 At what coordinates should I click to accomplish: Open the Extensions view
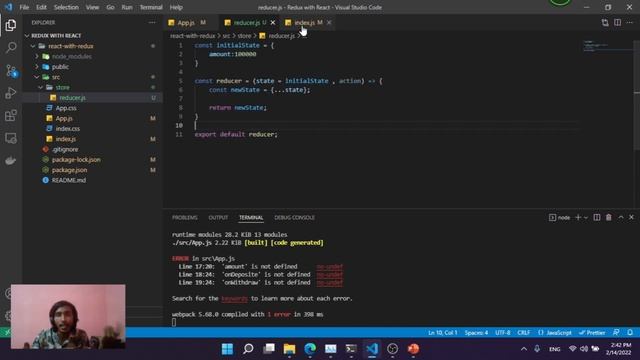(x=11, y=116)
